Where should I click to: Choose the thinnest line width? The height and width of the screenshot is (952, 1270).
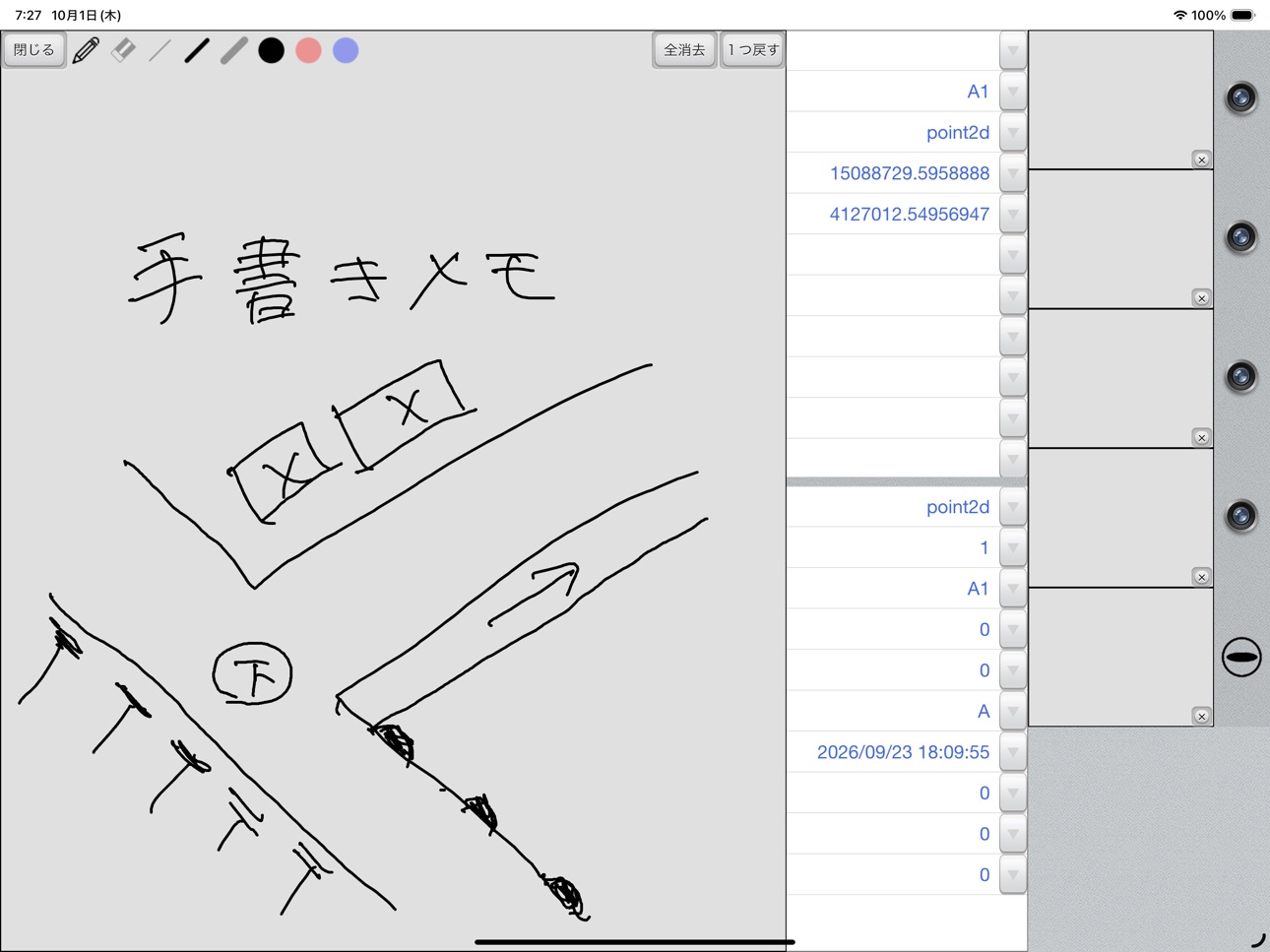(159, 50)
